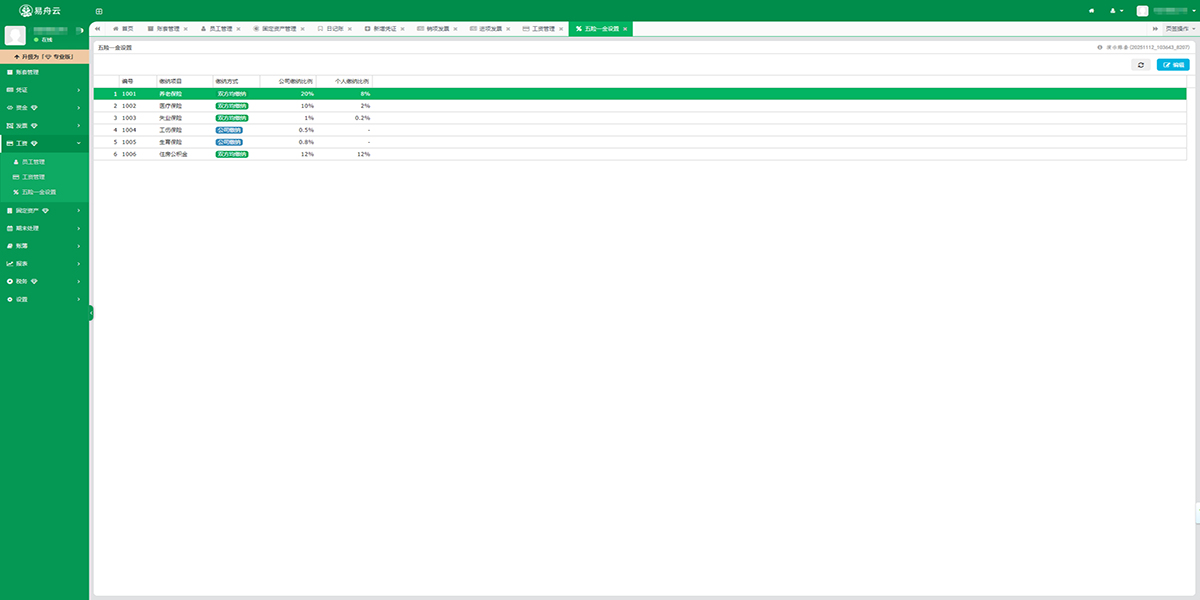Click the 升级为专业版 upgrade banner
The image size is (1200, 600).
coord(44,56)
